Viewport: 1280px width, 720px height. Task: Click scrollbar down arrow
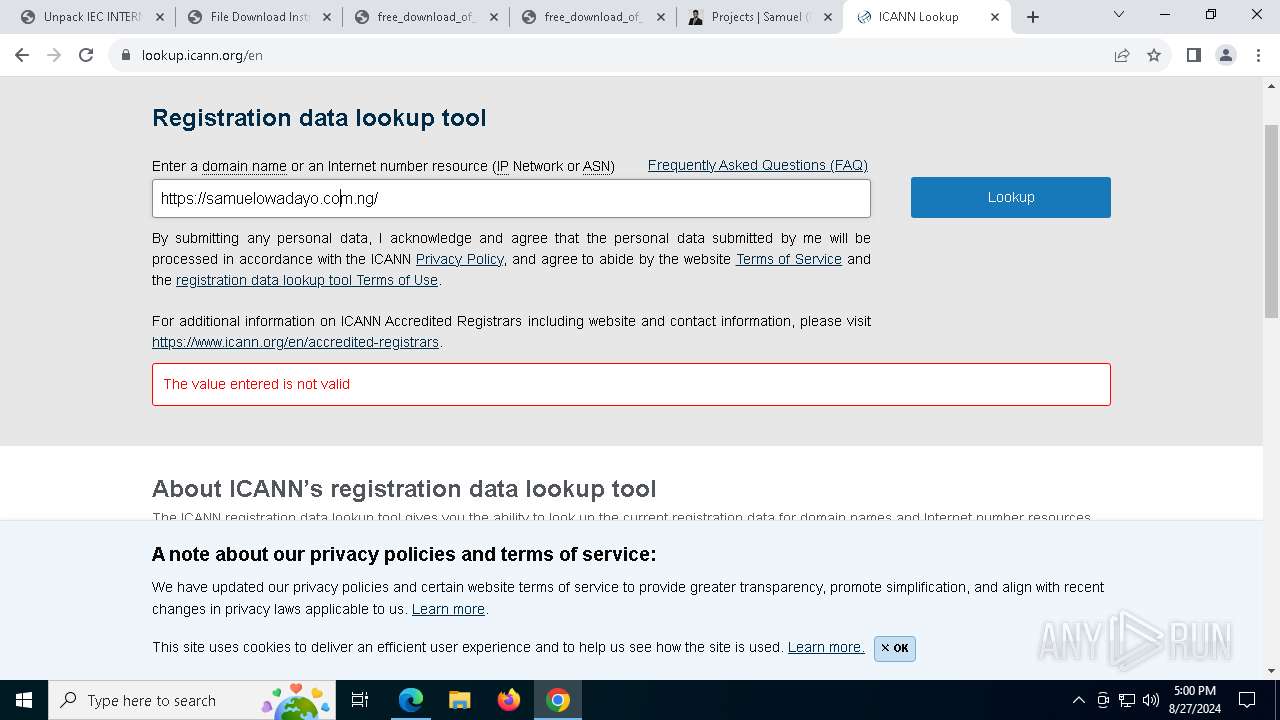(1271, 671)
